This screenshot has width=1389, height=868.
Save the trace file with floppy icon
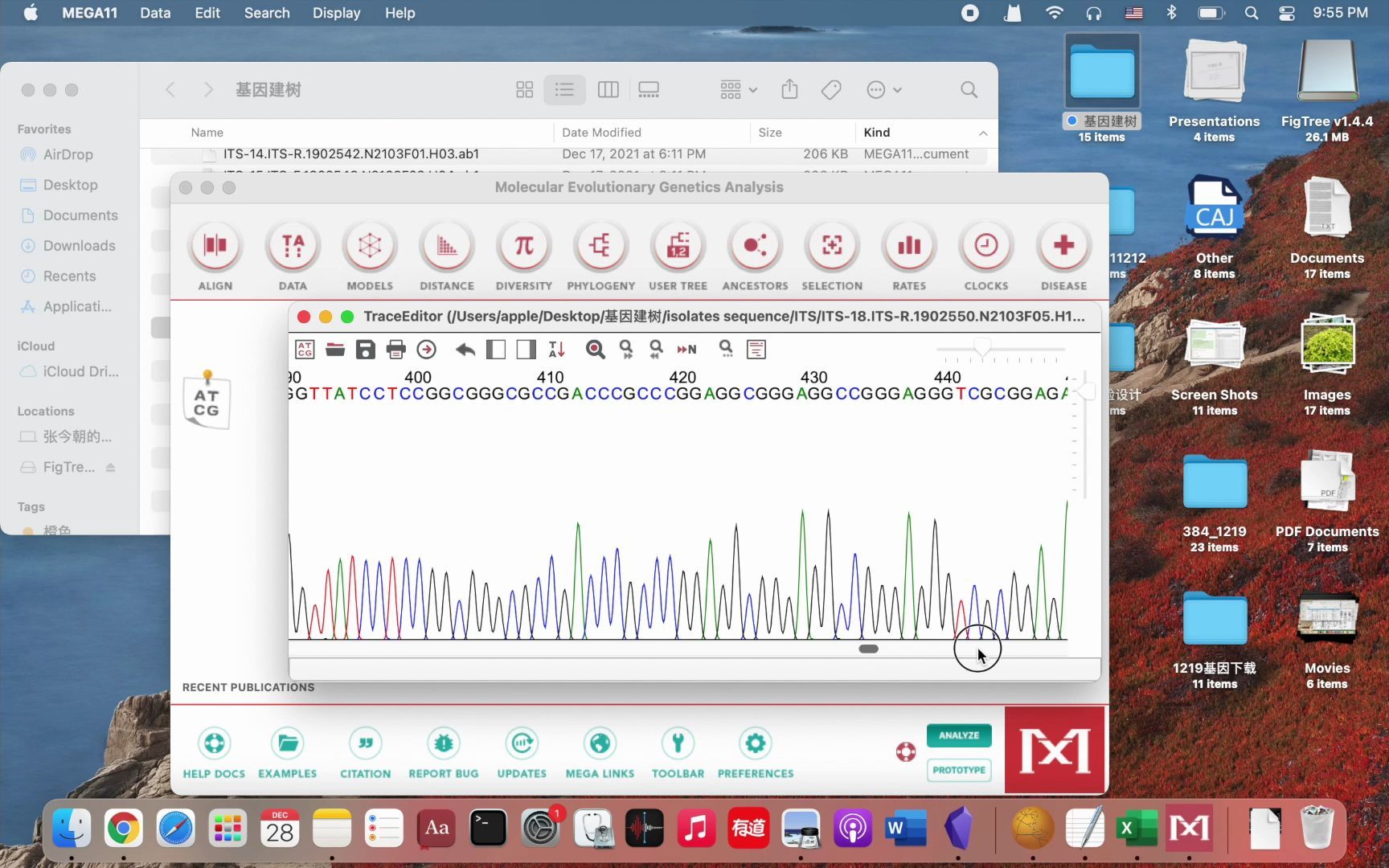coord(366,349)
